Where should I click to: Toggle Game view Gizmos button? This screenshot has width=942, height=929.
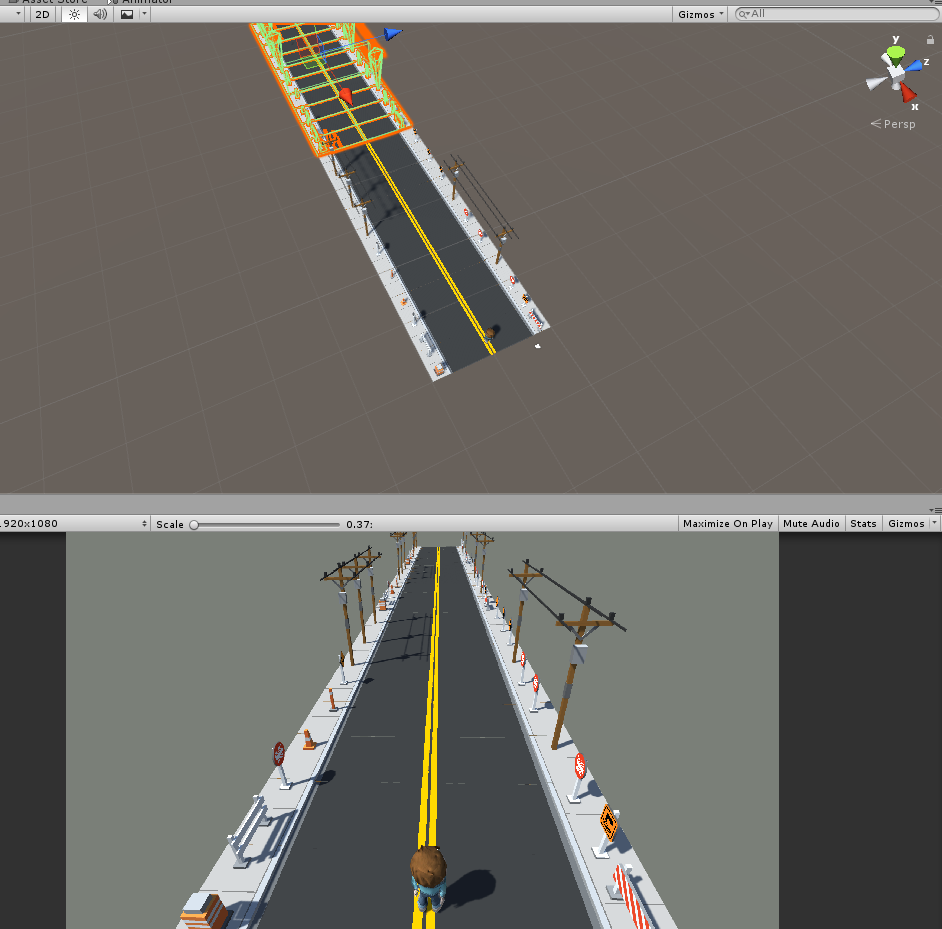coord(906,523)
